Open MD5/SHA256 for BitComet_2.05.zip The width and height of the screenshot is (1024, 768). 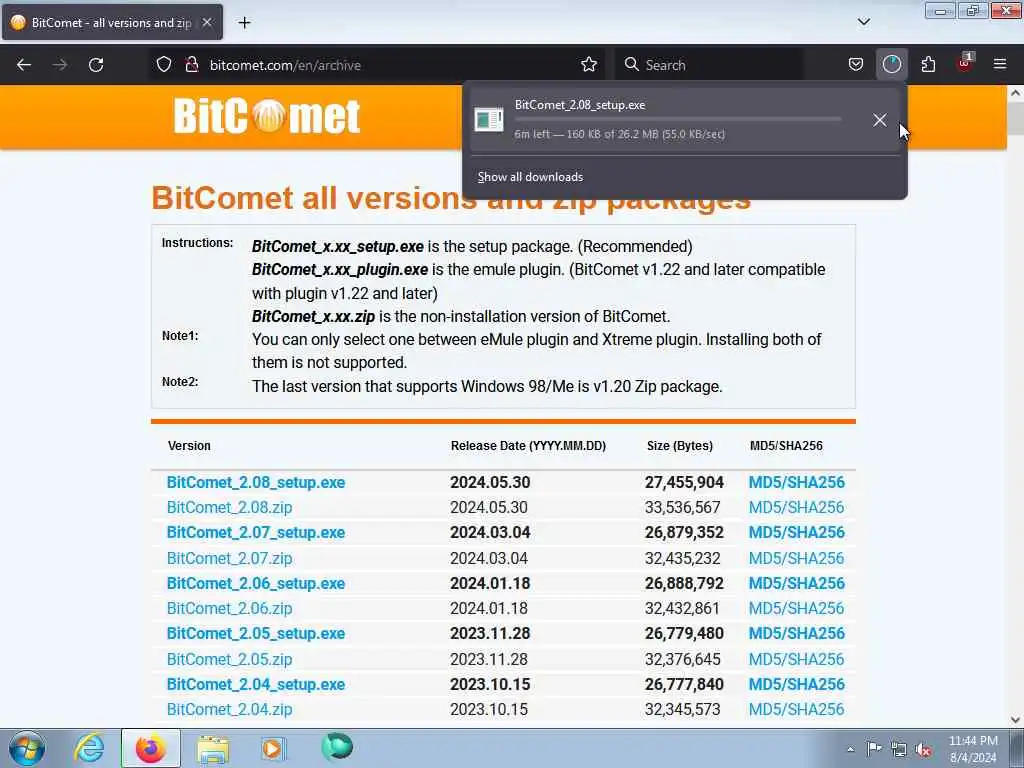(797, 660)
